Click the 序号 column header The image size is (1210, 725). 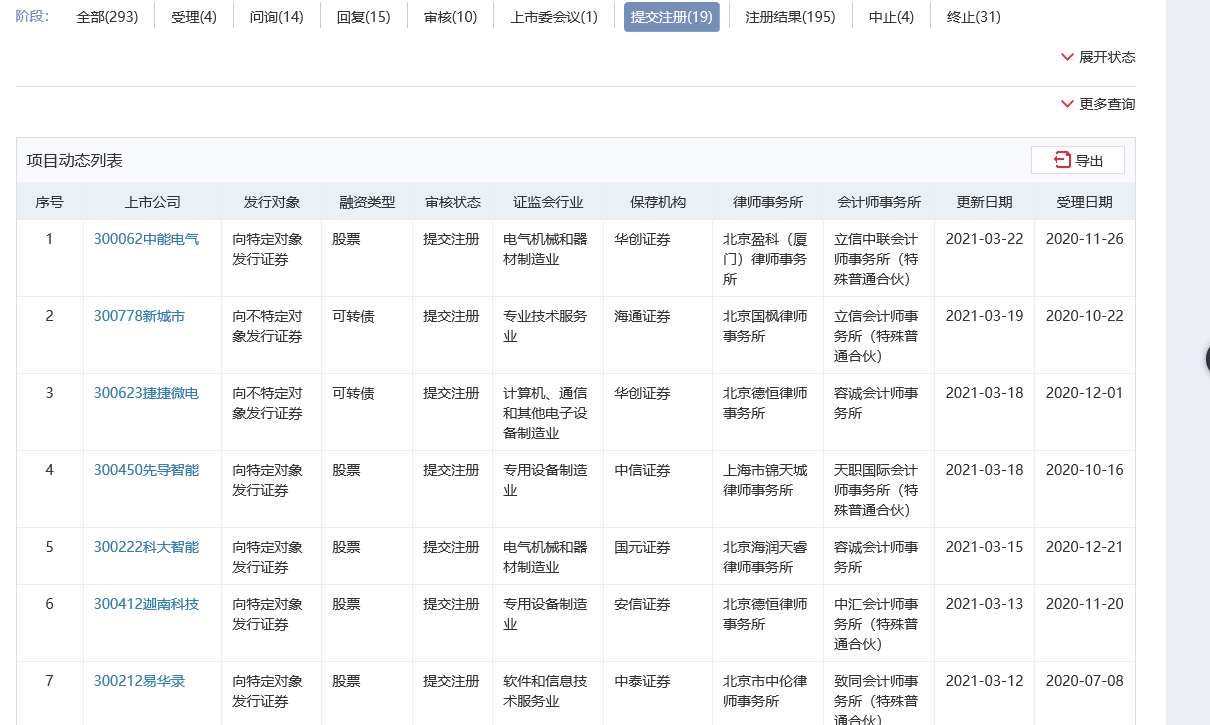pyautogui.click(x=49, y=202)
